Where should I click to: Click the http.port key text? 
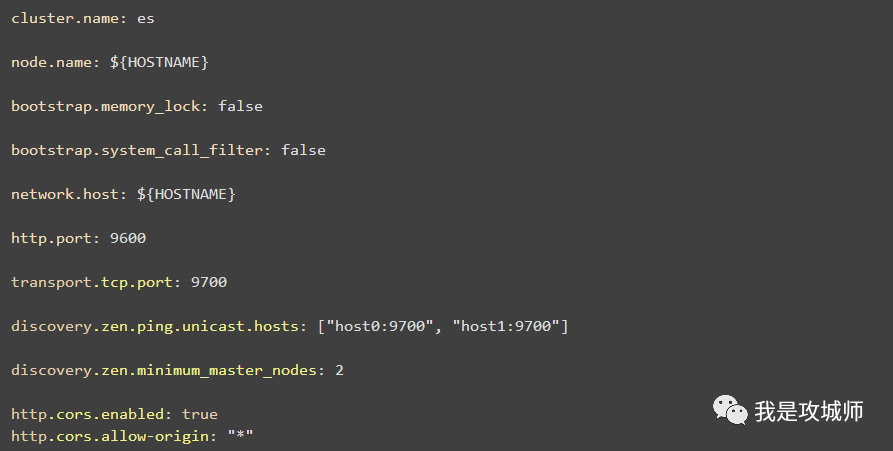tap(46, 238)
